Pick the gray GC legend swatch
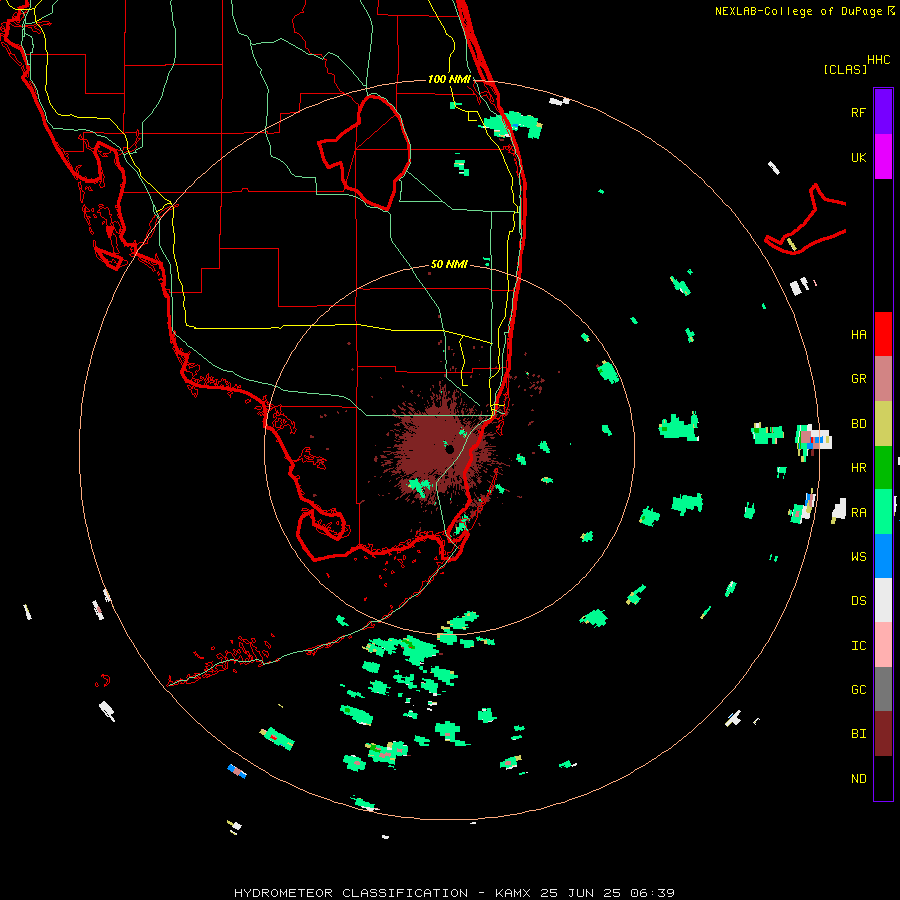900x900 pixels. click(883, 689)
